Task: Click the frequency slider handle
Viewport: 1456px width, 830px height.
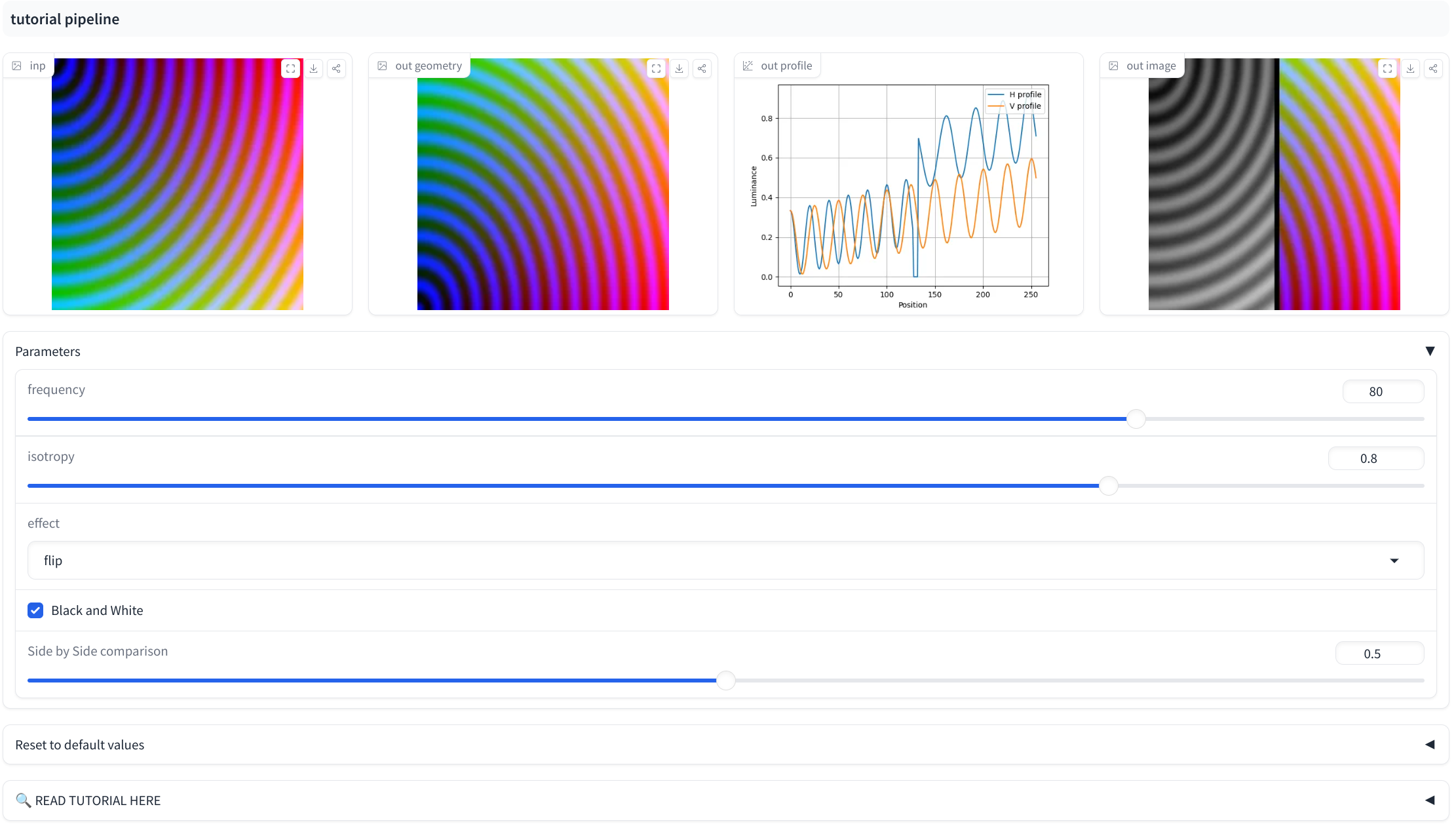Action: 1136,419
